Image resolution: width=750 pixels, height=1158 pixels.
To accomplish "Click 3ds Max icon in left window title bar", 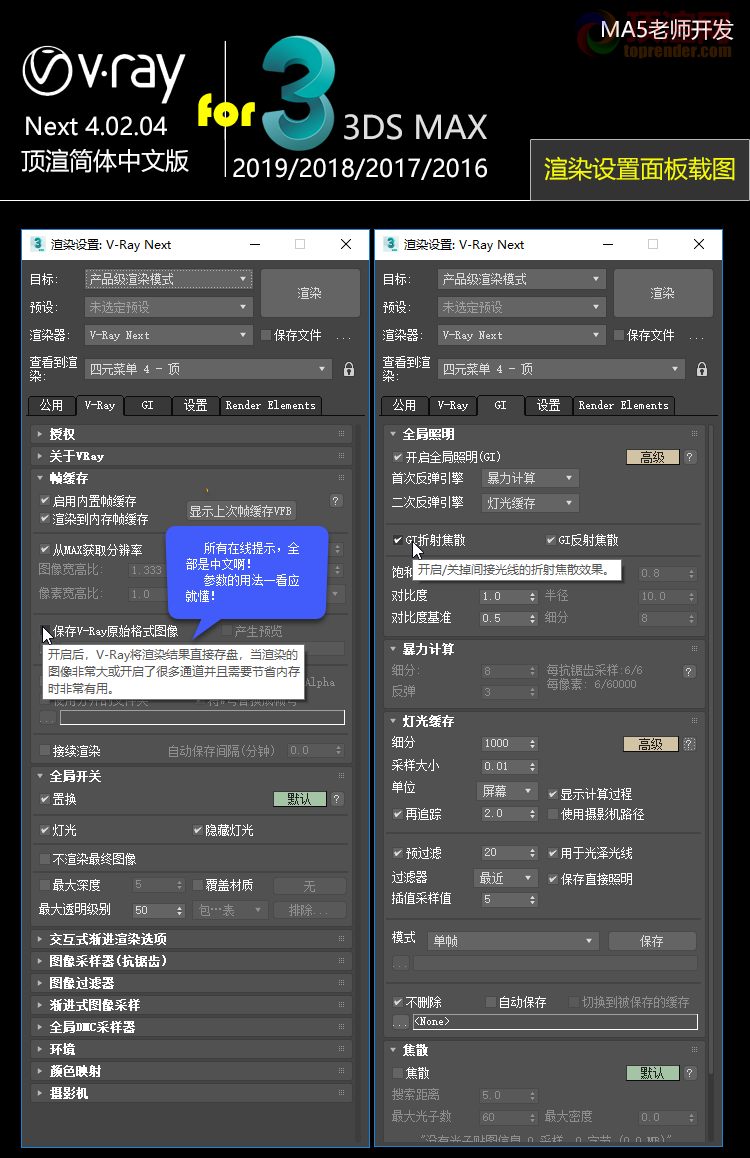I will (38, 244).
